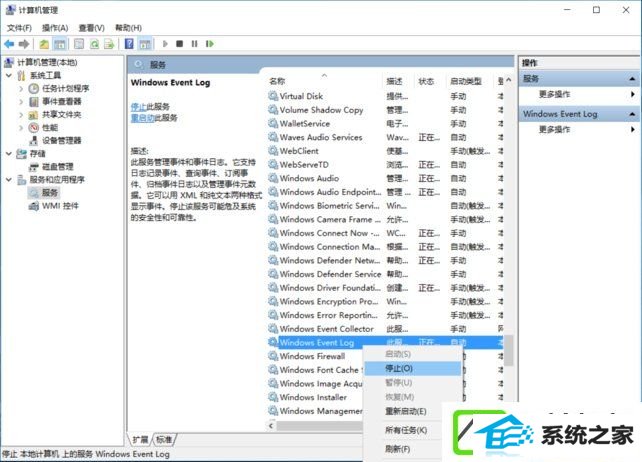The width and height of the screenshot is (642, 462).
Task: Click the Properties toolbar icon
Action: coord(79,44)
